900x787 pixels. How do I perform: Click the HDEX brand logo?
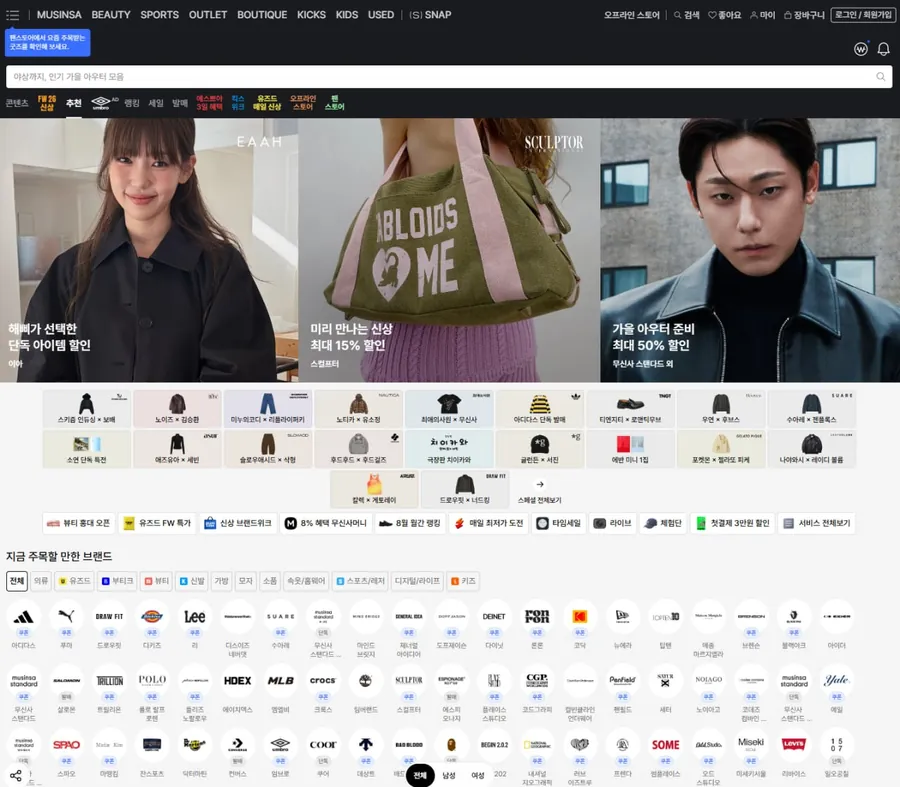pos(238,681)
